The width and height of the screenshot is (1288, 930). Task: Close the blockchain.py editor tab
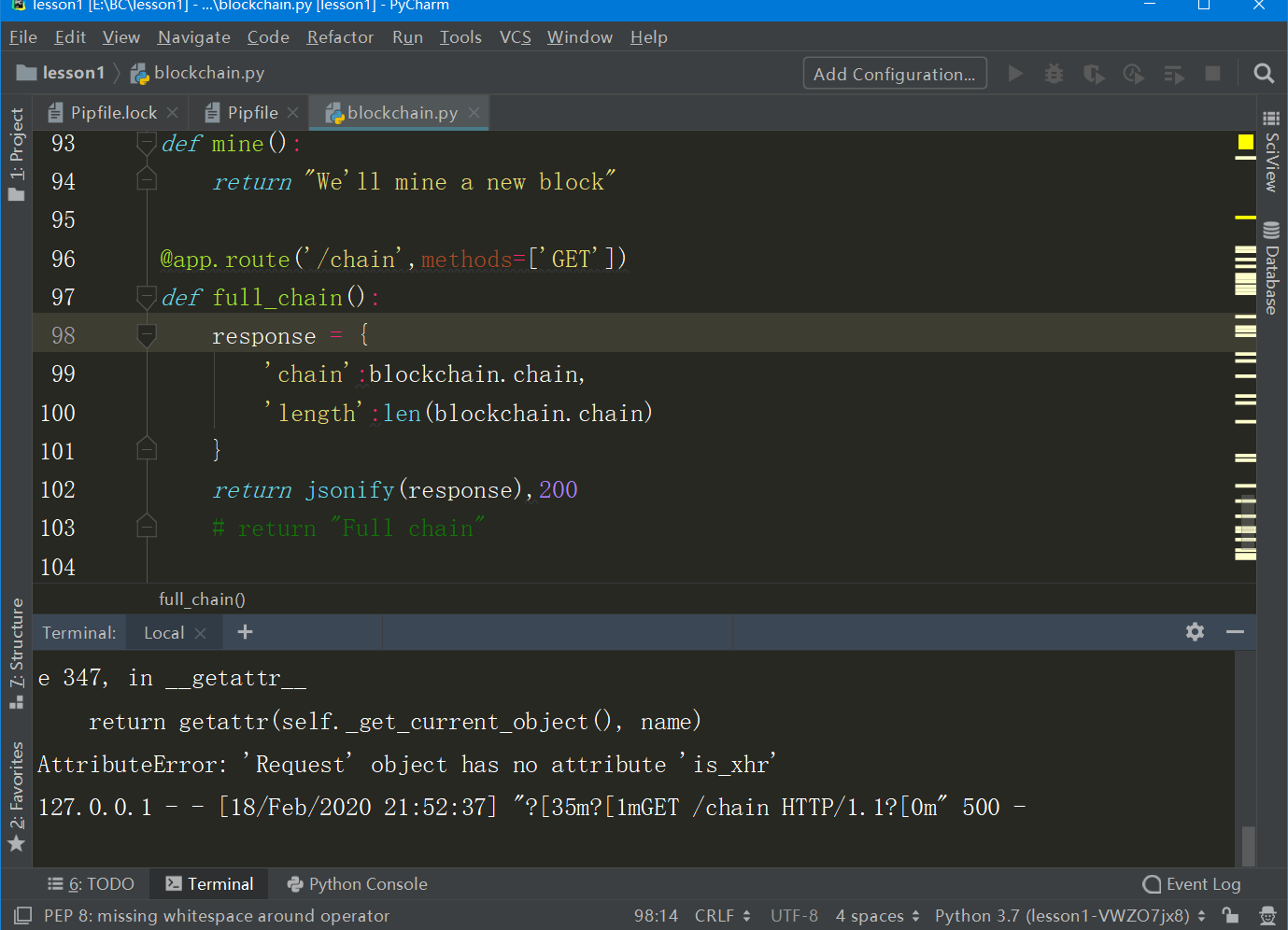(x=474, y=113)
